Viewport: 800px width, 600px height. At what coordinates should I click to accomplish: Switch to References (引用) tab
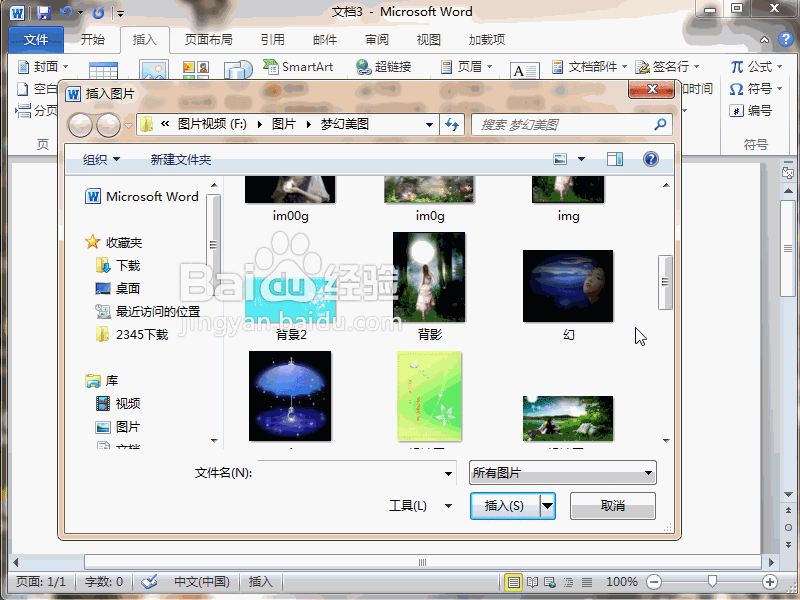pos(272,39)
